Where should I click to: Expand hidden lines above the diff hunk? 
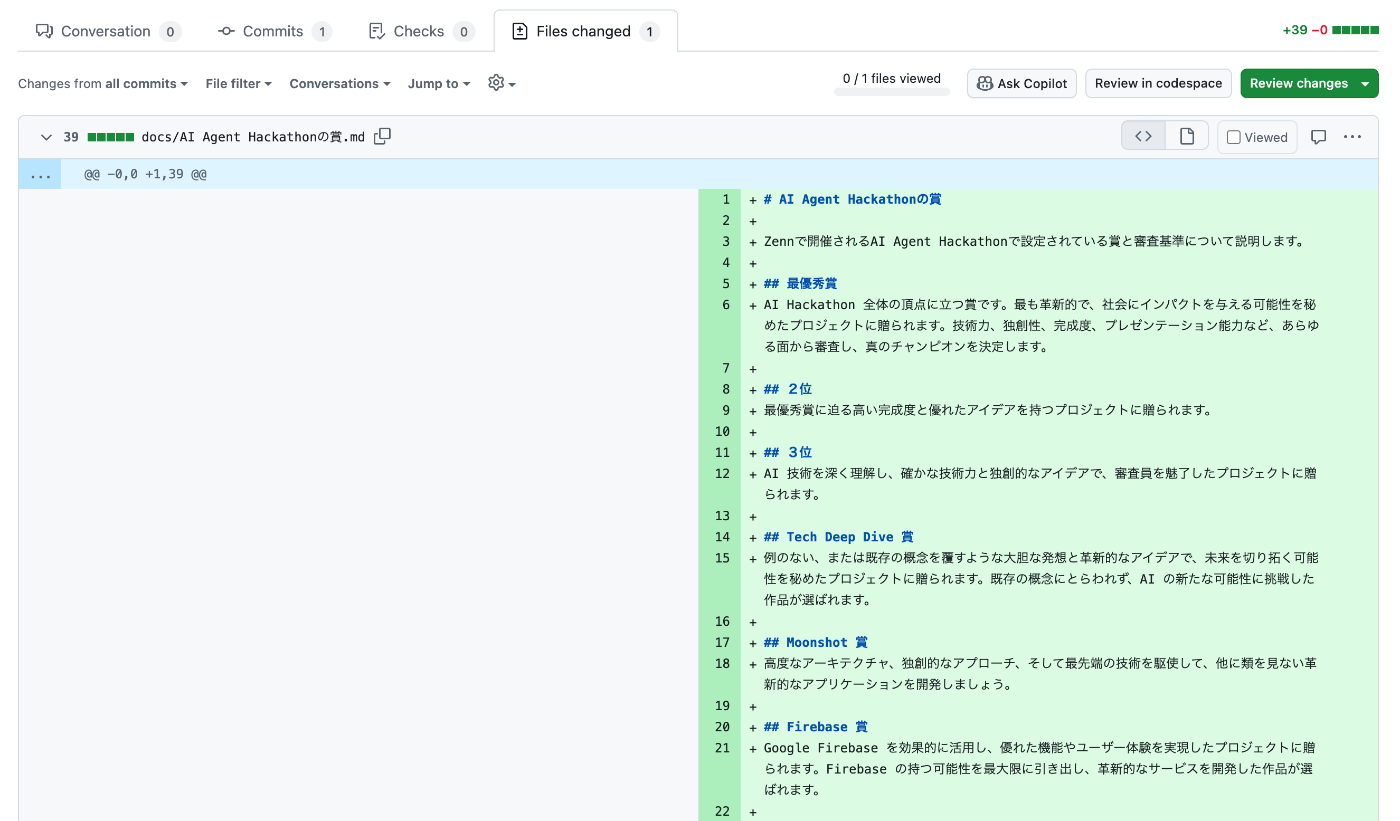pyautogui.click(x=40, y=174)
